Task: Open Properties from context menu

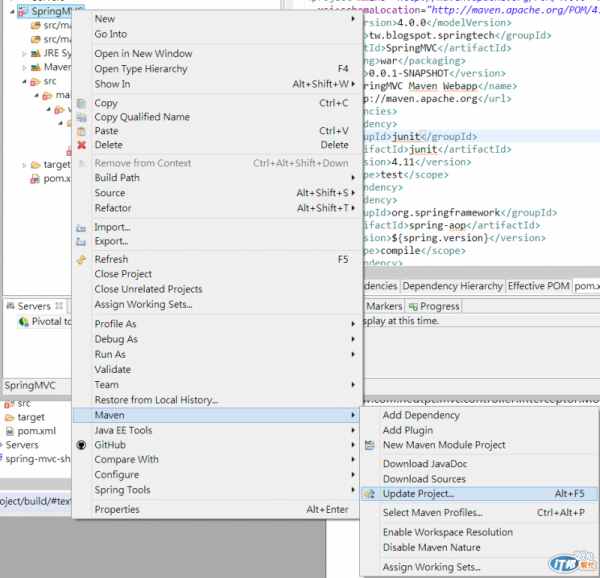Action: point(215,510)
